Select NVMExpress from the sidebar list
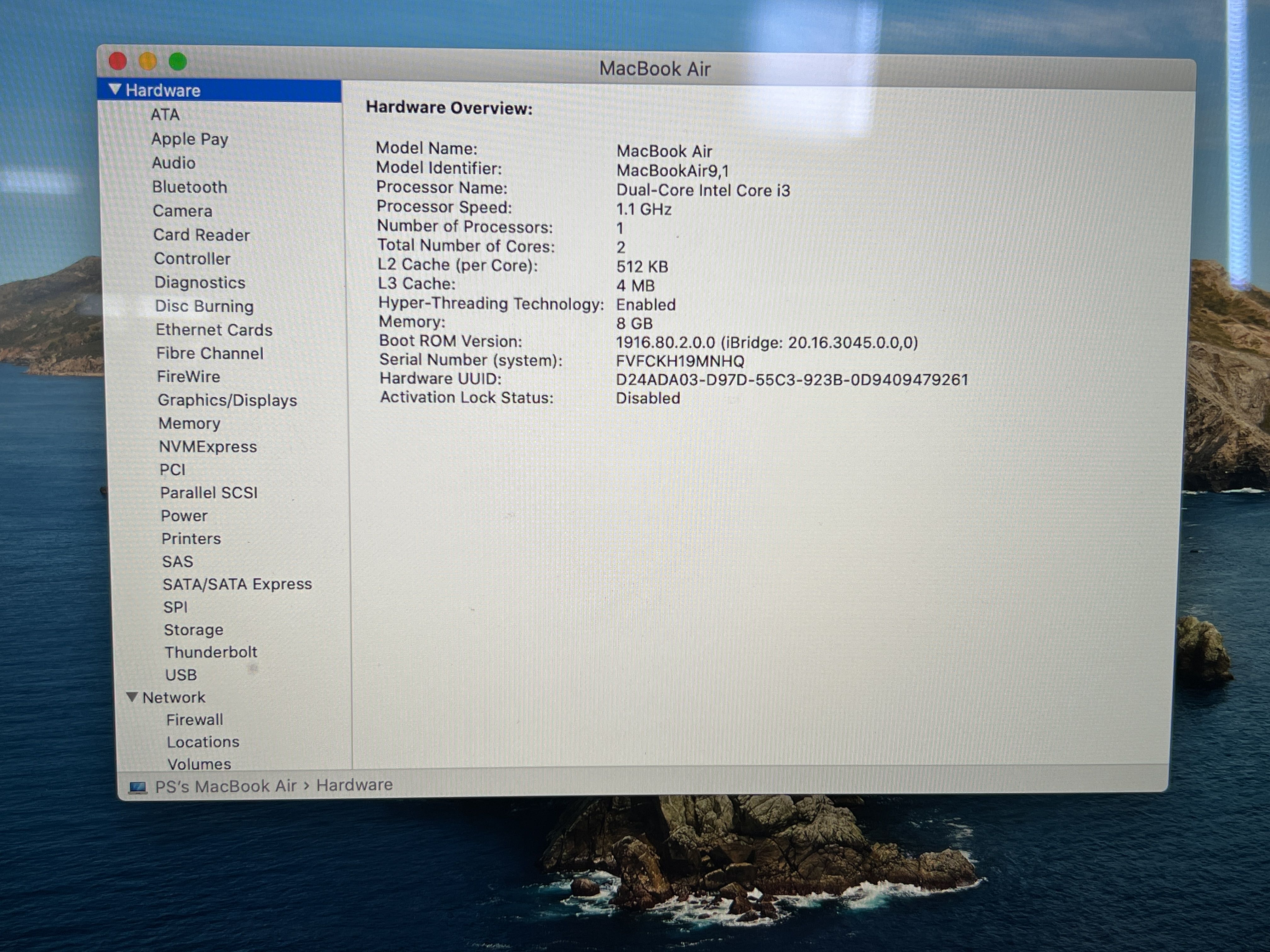The image size is (1270, 952). [208, 446]
